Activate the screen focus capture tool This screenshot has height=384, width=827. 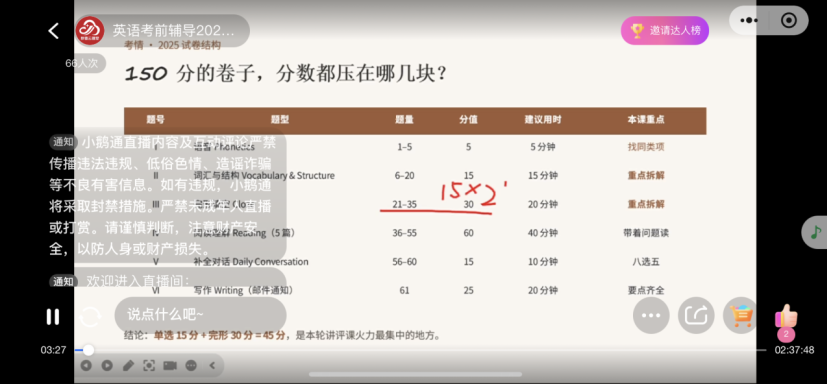149,365
